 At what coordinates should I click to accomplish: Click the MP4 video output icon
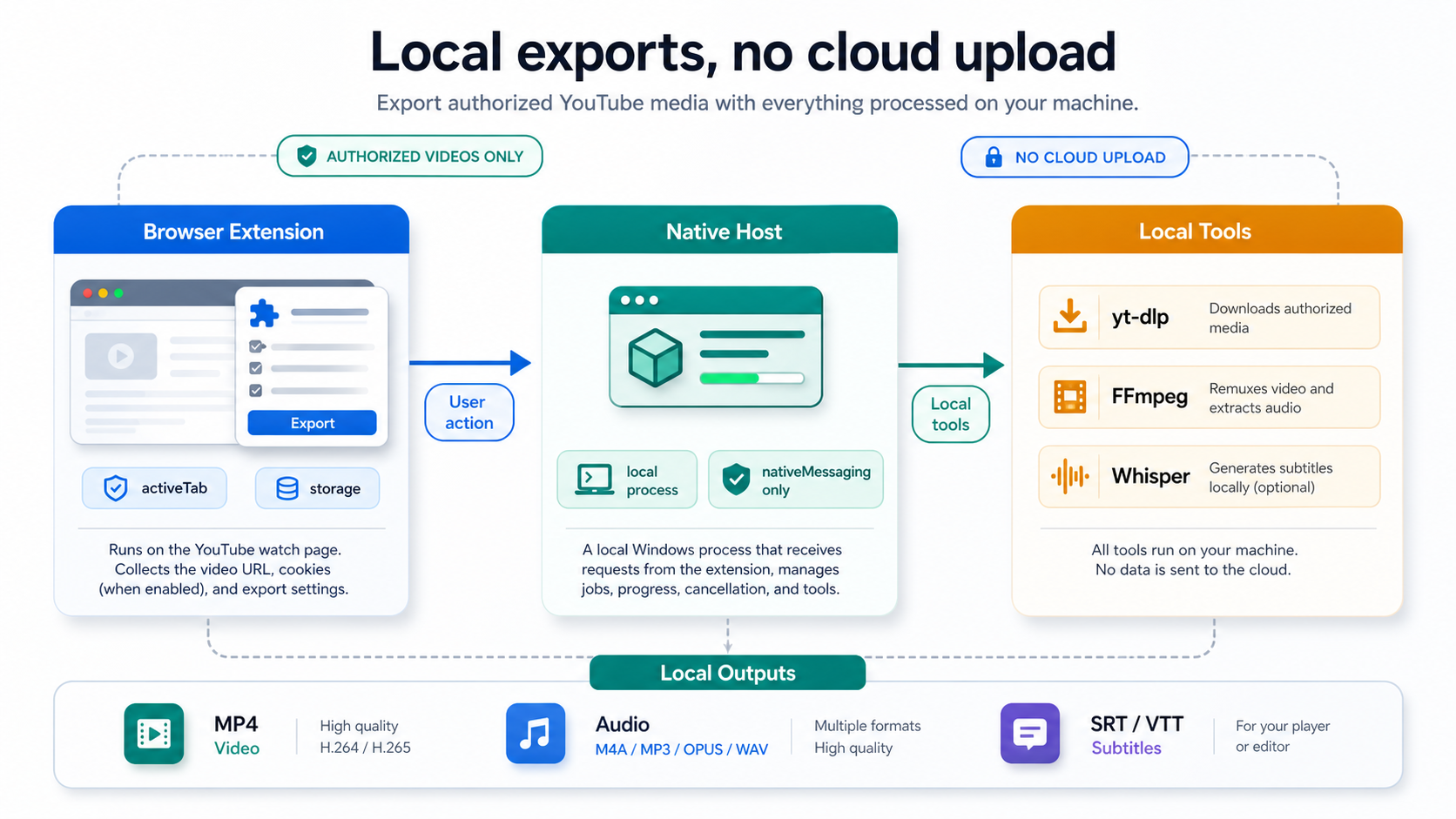pyautogui.click(x=154, y=734)
